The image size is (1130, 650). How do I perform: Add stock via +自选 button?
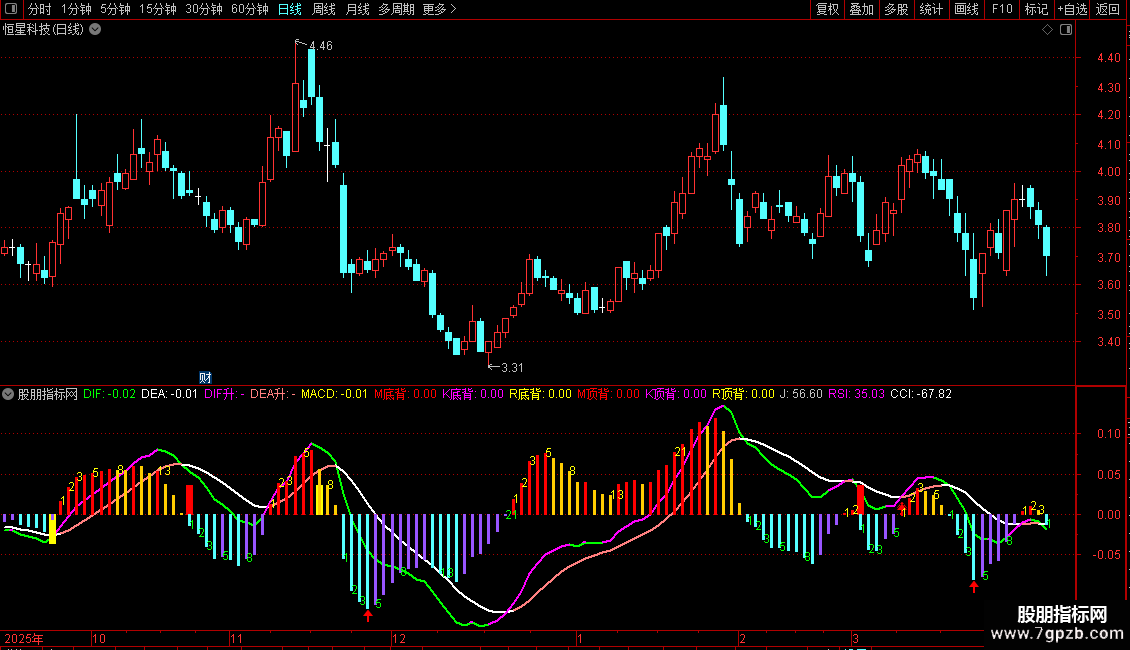point(1072,9)
